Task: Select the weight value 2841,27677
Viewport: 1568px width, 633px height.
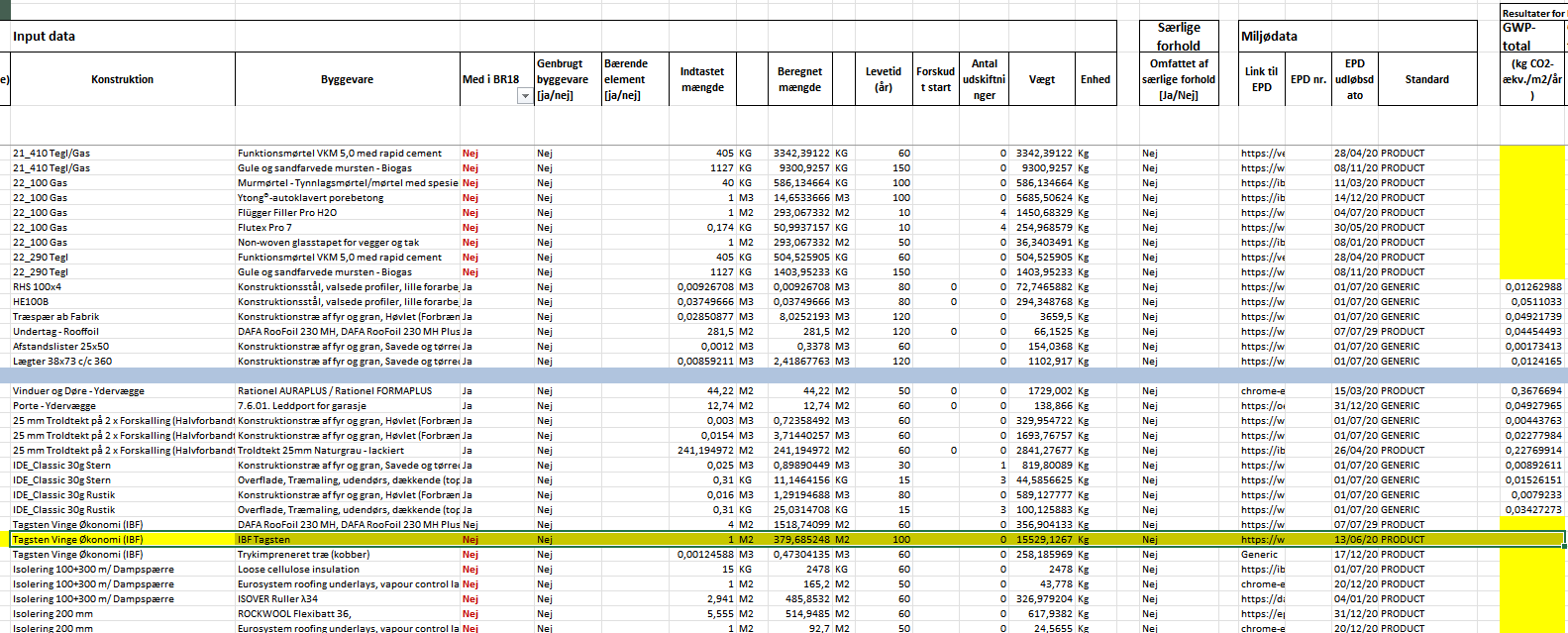Action: [x=1042, y=451]
